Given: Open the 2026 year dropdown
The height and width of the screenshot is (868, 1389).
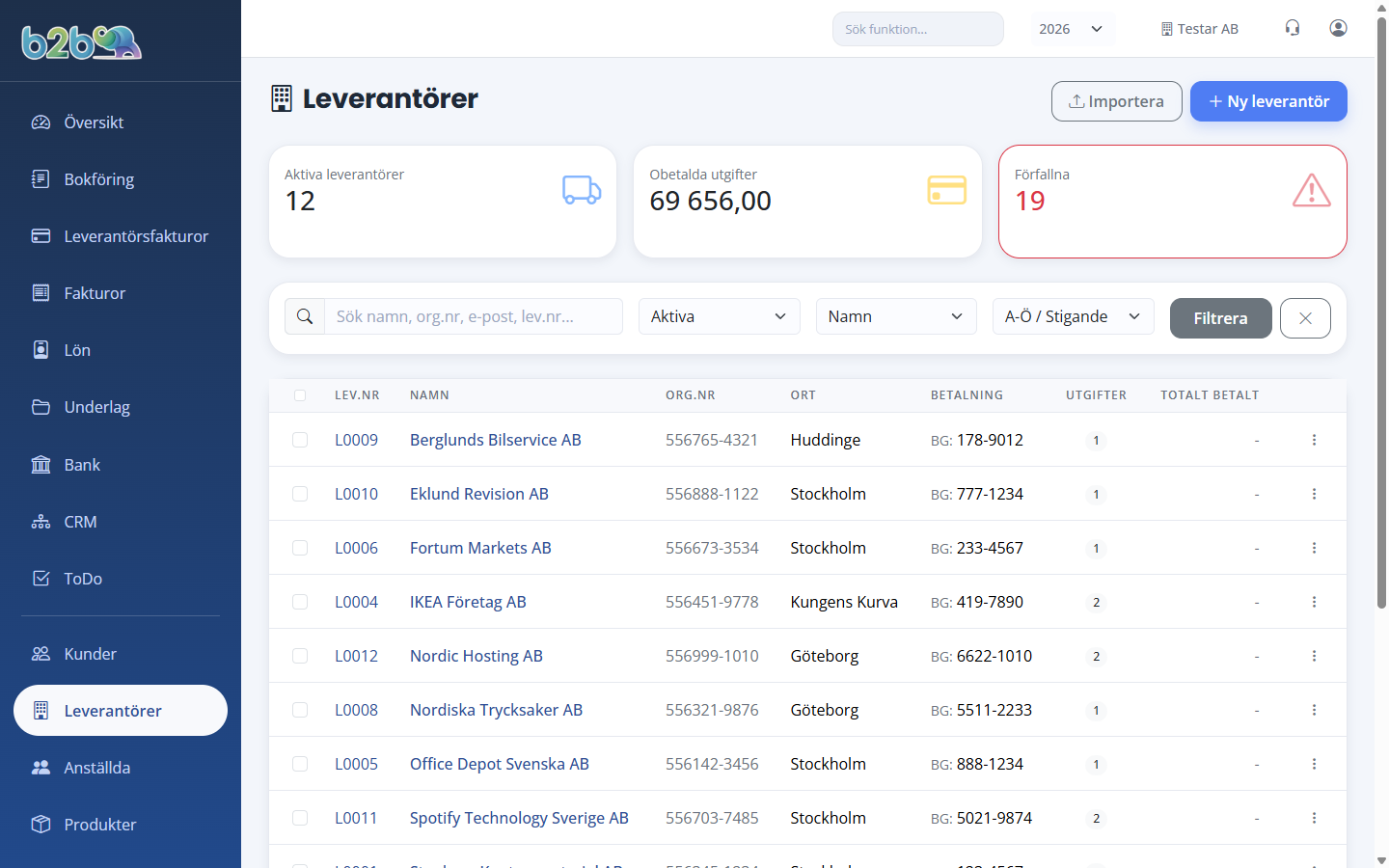Looking at the screenshot, I should [x=1072, y=29].
